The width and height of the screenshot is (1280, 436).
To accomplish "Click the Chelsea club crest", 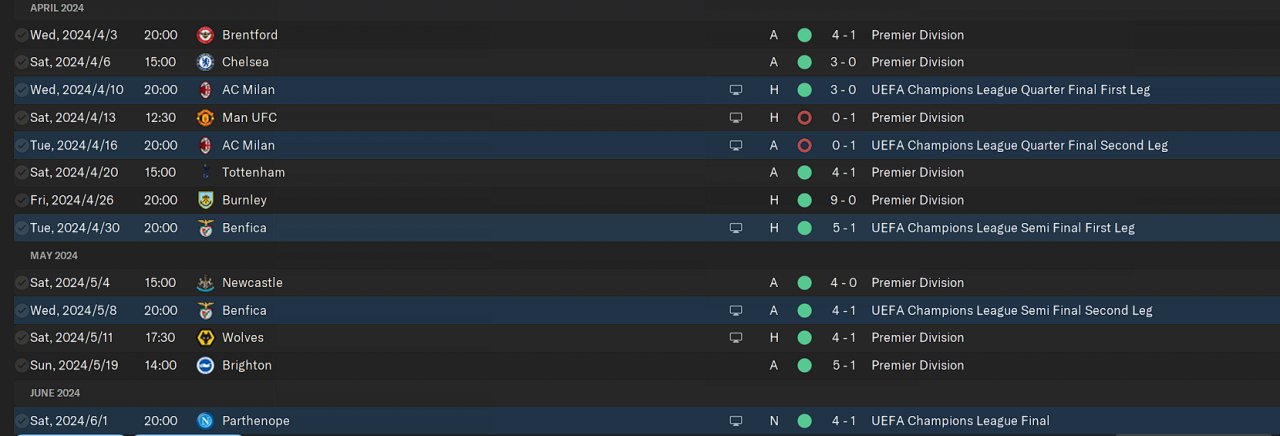I will [x=205, y=62].
